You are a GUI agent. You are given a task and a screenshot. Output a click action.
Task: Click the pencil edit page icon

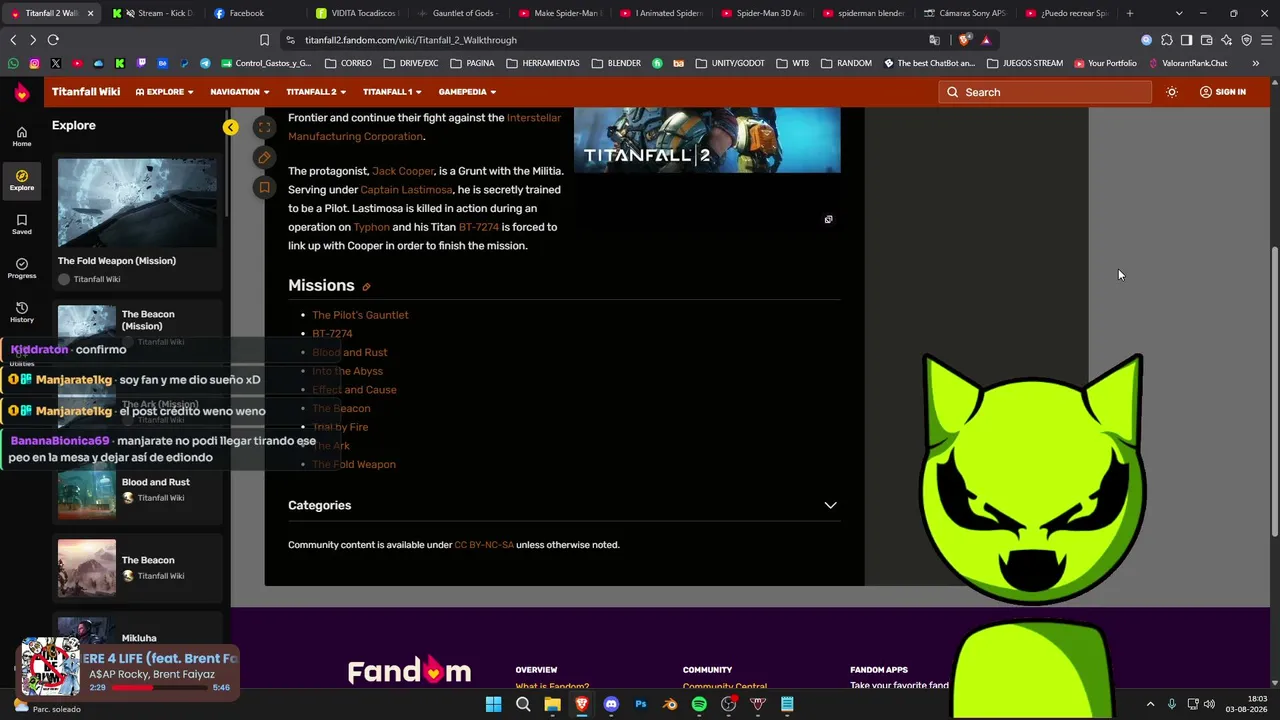coord(264,157)
